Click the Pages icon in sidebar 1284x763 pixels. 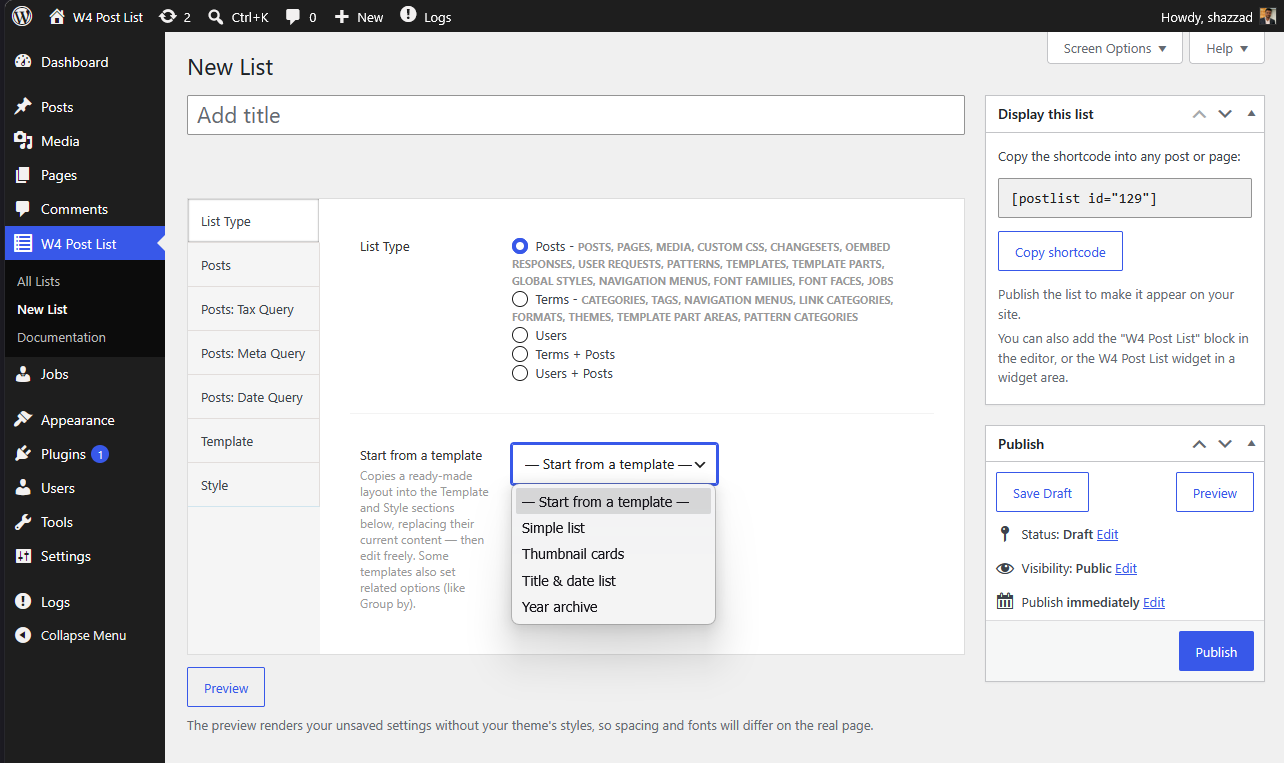[23, 175]
